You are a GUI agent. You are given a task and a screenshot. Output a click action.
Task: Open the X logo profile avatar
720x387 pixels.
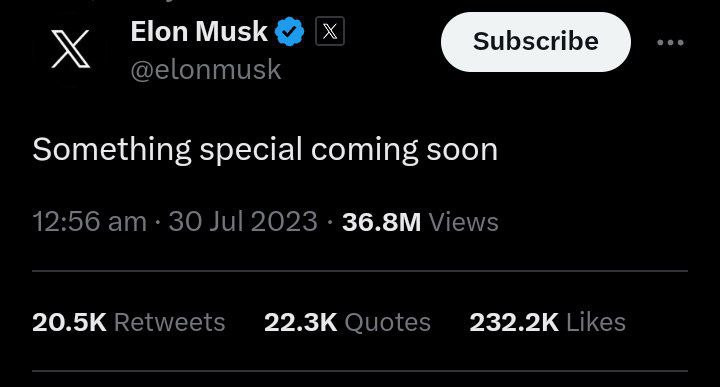pos(70,50)
